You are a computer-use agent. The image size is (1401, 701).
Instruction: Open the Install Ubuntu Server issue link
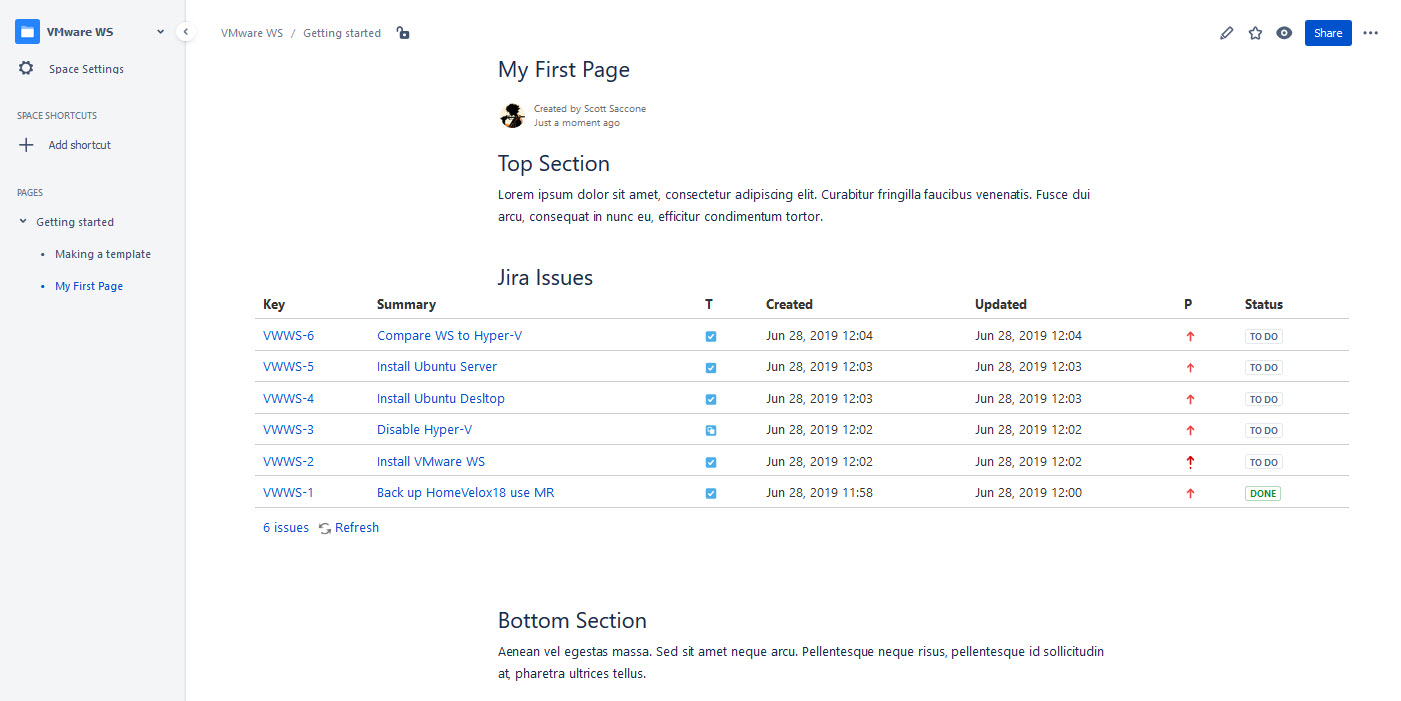pyautogui.click(x=437, y=367)
